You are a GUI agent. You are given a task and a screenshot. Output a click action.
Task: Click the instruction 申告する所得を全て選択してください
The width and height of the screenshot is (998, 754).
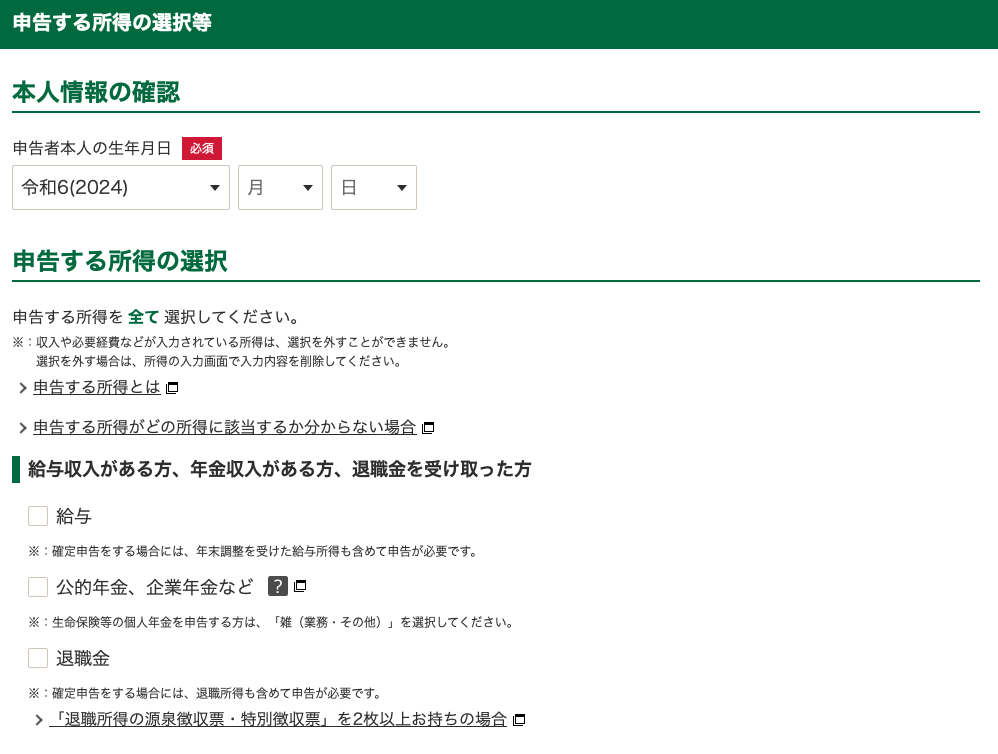157,317
